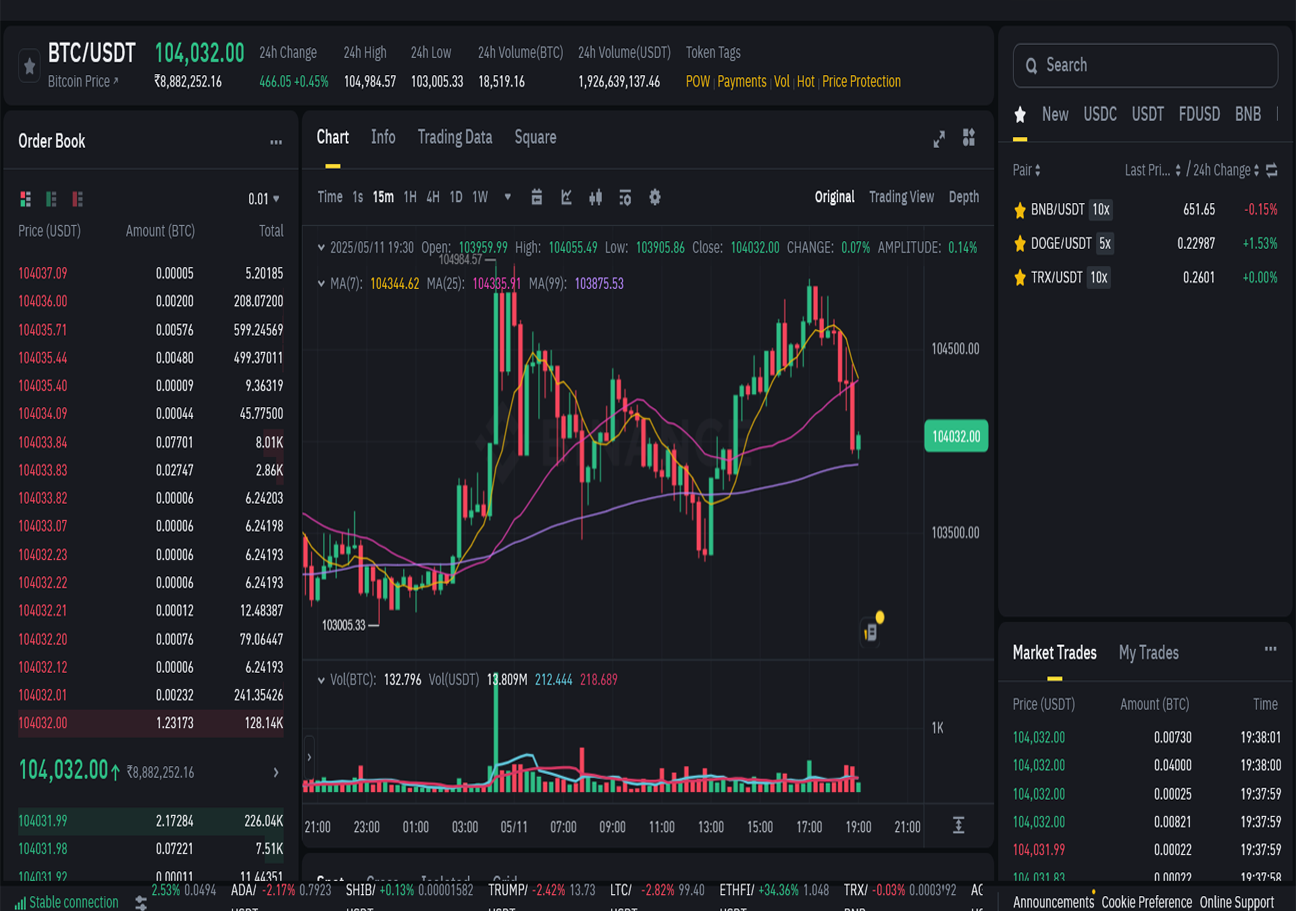The width and height of the screenshot is (1296, 911).
Task: Select the USDC market tab
Action: click(x=1100, y=115)
